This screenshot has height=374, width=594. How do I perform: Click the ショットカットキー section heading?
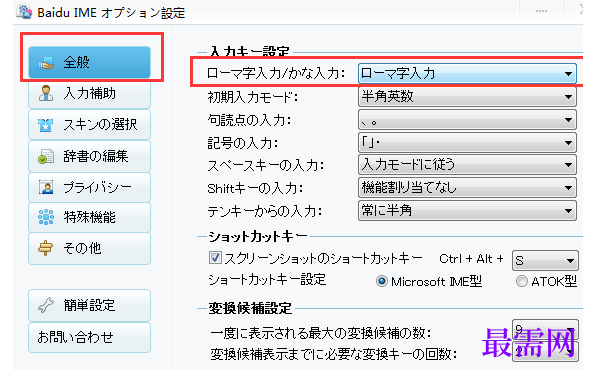tap(258, 237)
